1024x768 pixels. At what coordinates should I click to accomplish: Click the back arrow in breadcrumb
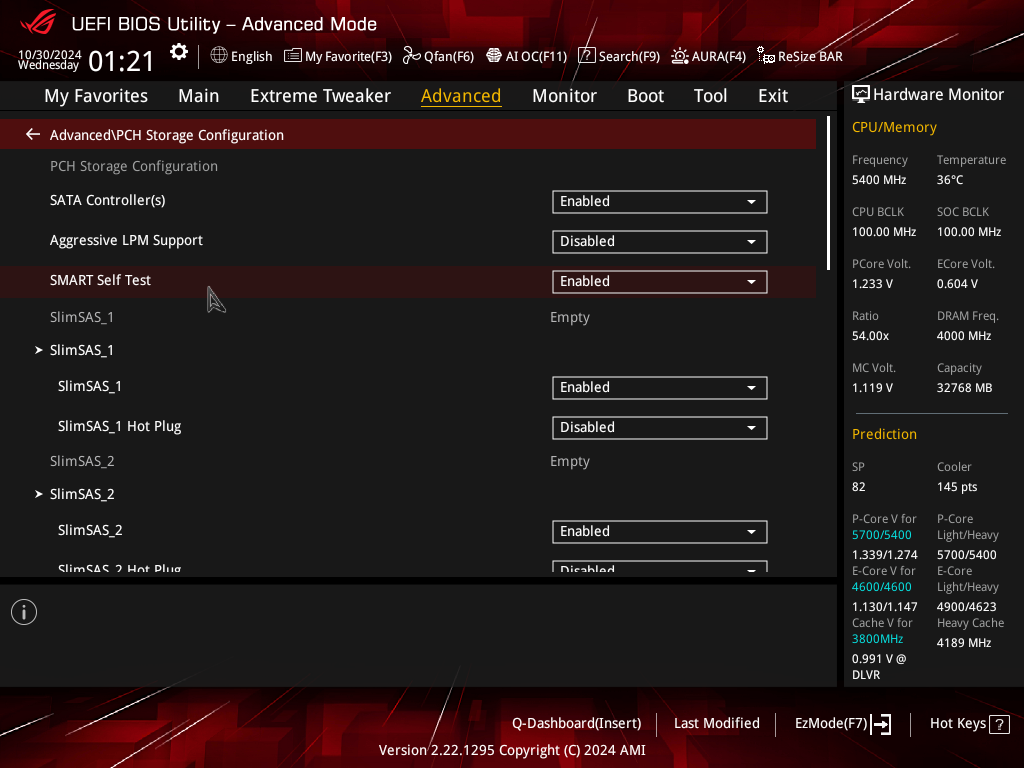33,135
